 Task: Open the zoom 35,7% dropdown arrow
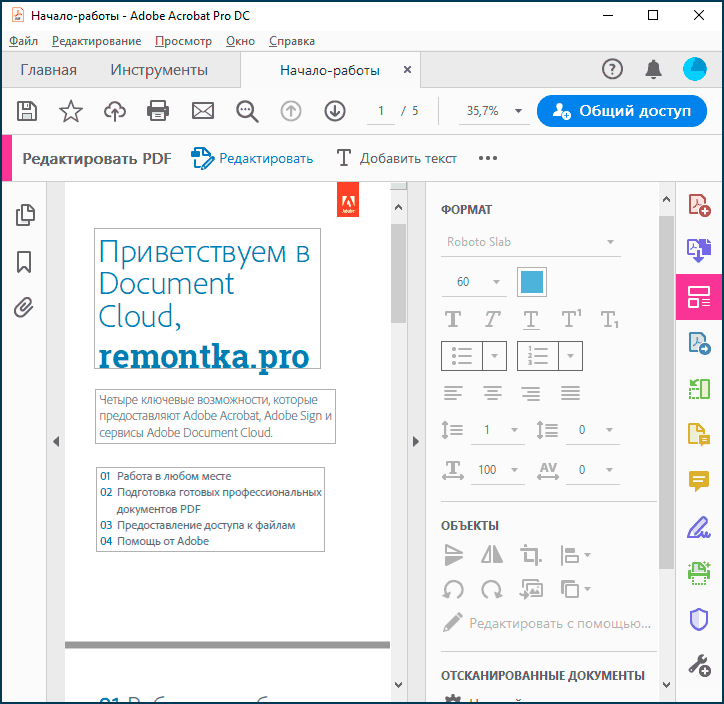519,111
